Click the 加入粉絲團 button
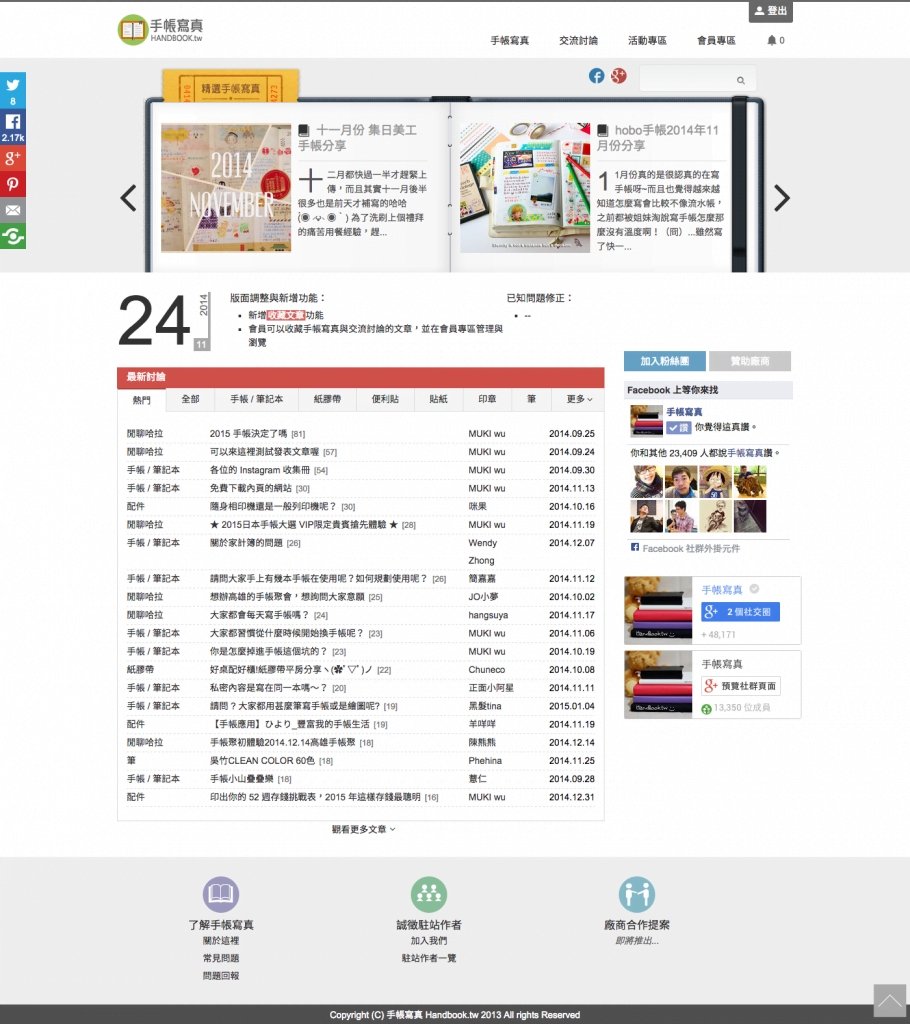This screenshot has width=910, height=1024. [664, 361]
